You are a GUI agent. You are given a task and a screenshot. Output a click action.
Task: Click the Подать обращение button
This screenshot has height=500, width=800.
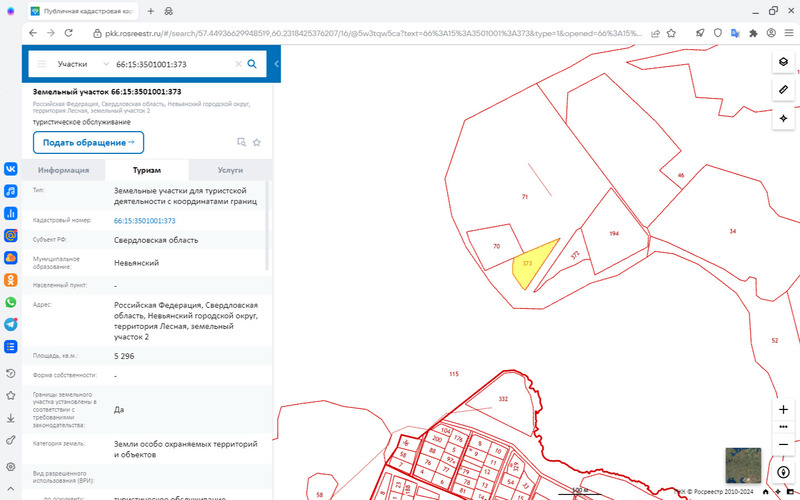tap(88, 142)
